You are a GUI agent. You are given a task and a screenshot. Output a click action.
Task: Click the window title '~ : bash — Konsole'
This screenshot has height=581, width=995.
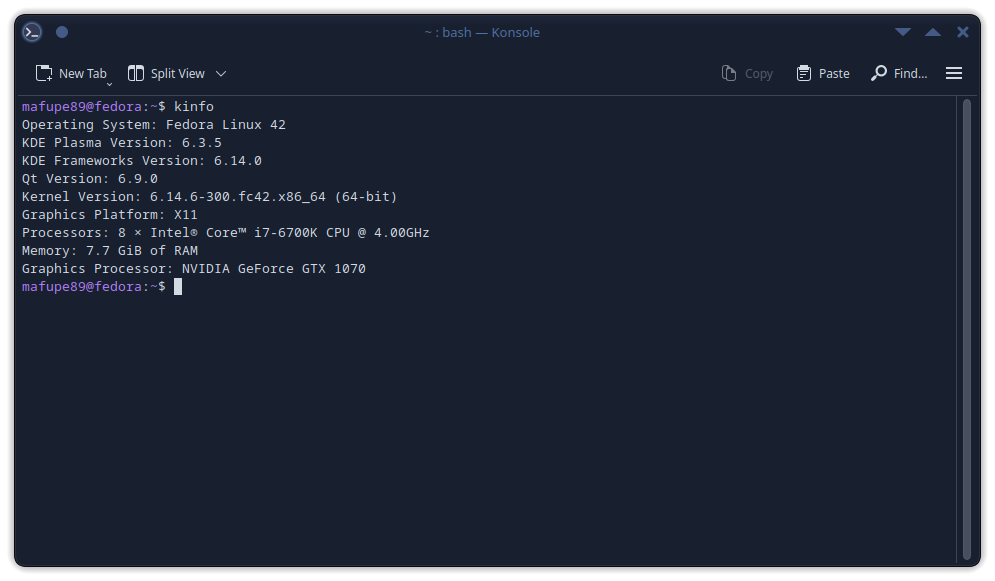tap(482, 32)
